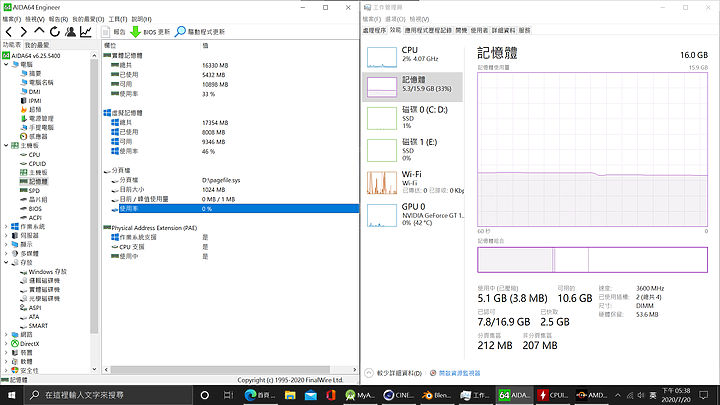Open Task View on taskbar
This screenshot has width=720, height=405.
[228, 395]
